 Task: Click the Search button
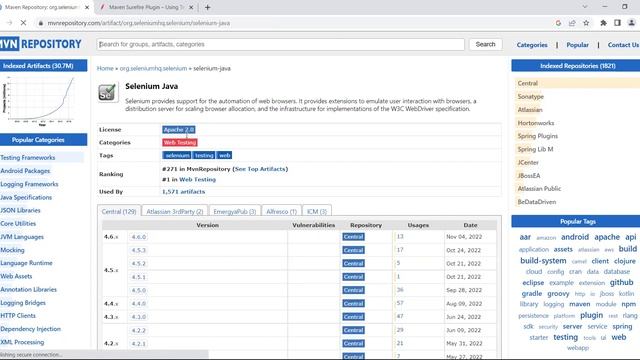pos(485,44)
